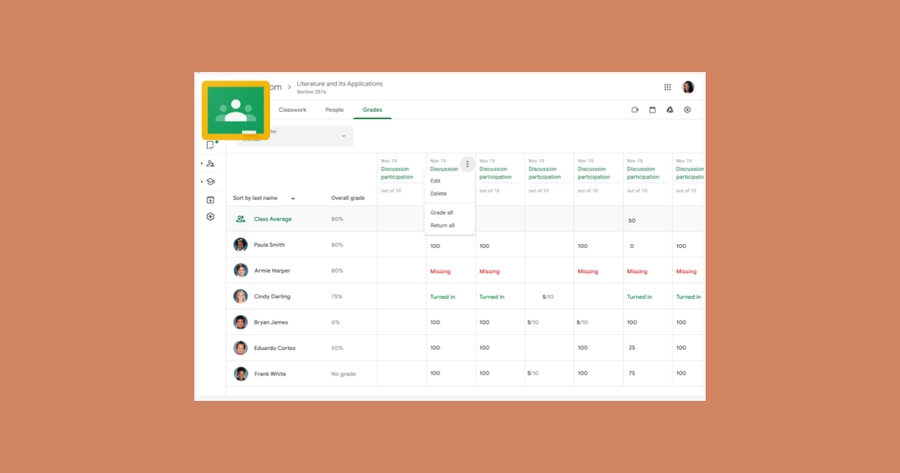Click Eduardo Cortez's avatar

coord(240,348)
